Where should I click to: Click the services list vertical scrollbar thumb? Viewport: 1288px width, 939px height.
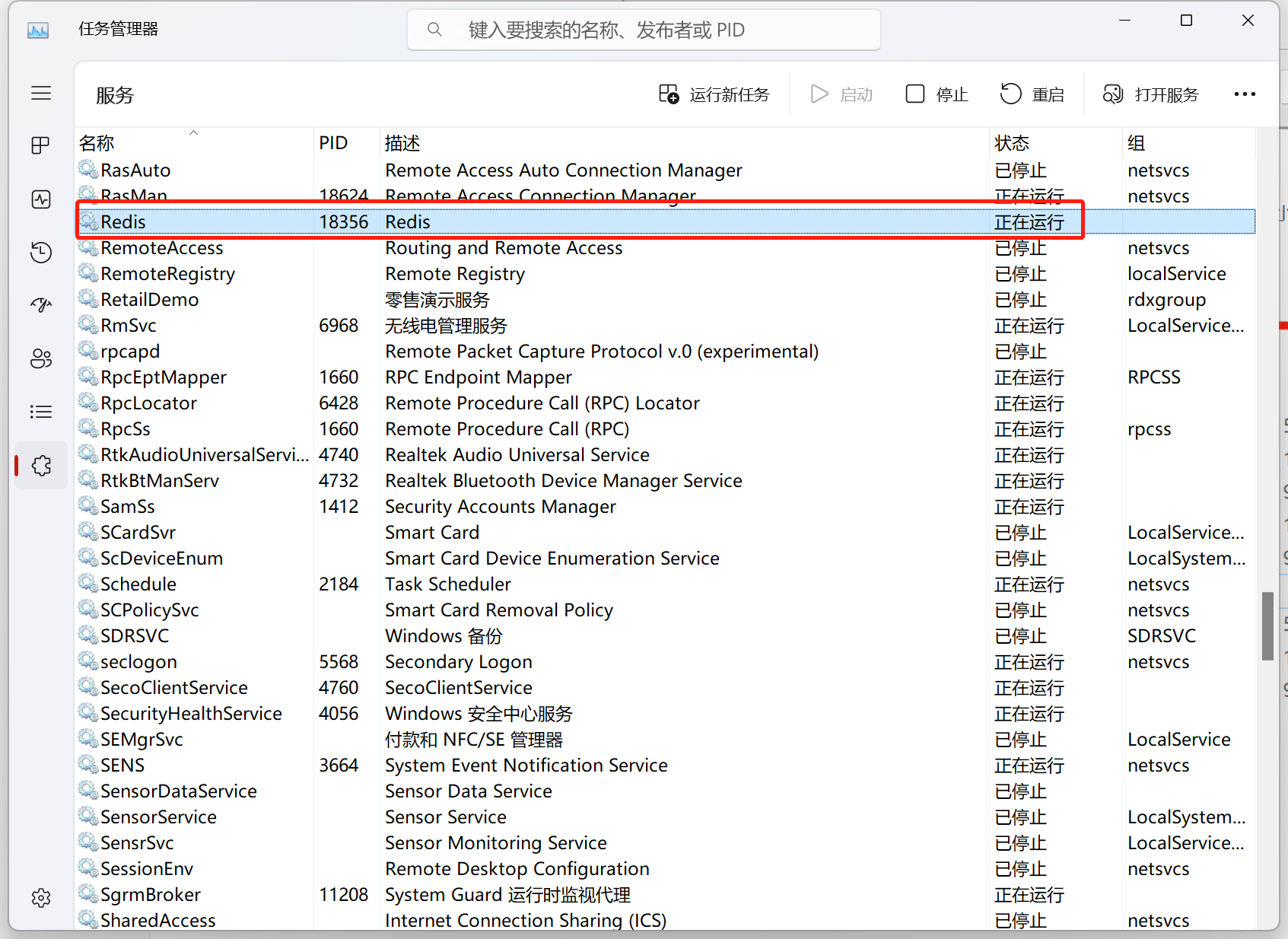1267,625
